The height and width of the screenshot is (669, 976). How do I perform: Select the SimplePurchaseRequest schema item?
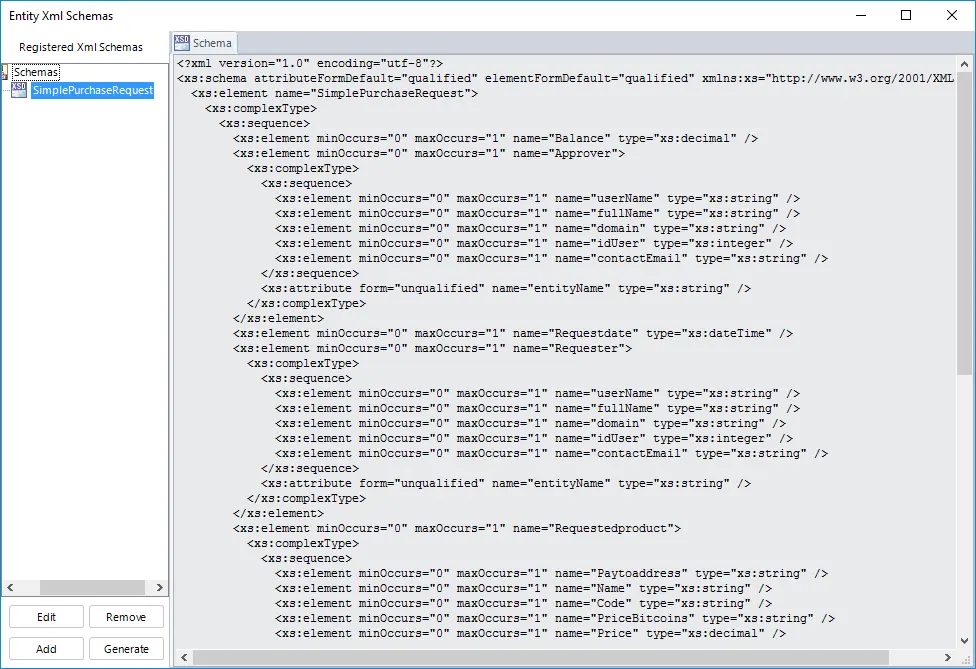coord(93,90)
